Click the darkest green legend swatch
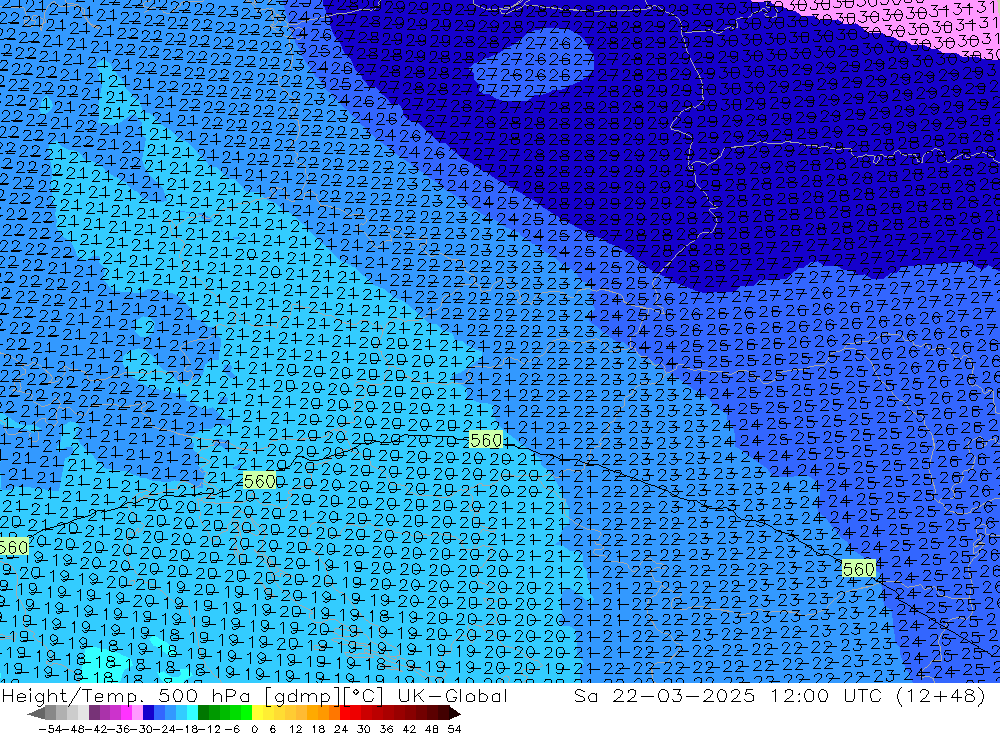Image resolution: width=1000 pixels, height=733 pixels. point(203,712)
